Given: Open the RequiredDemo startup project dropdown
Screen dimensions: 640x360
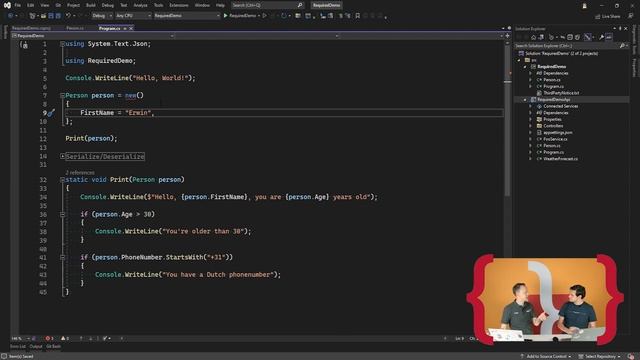Looking at the screenshot, I should coord(187,16).
